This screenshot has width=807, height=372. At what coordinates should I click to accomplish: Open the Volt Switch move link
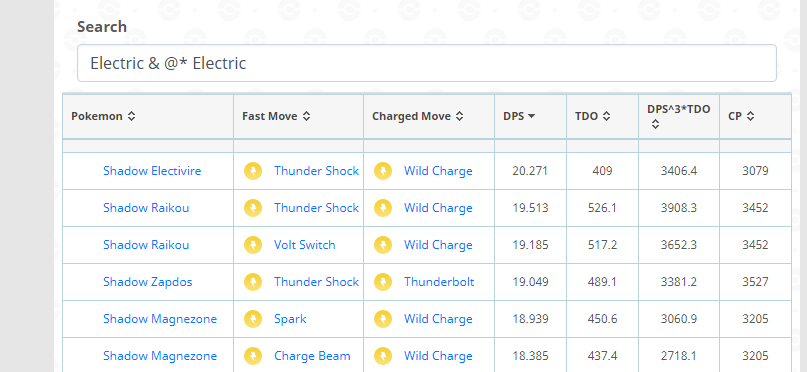[305, 245]
